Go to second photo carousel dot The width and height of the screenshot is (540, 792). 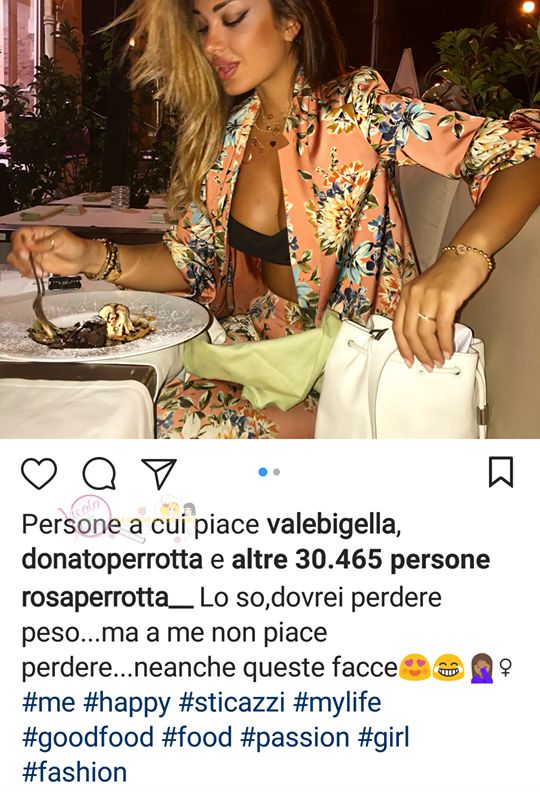pyautogui.click(x=276, y=472)
